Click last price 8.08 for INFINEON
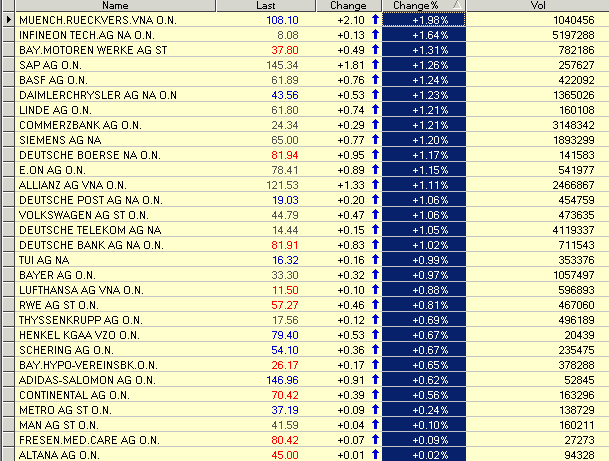 tap(288, 35)
